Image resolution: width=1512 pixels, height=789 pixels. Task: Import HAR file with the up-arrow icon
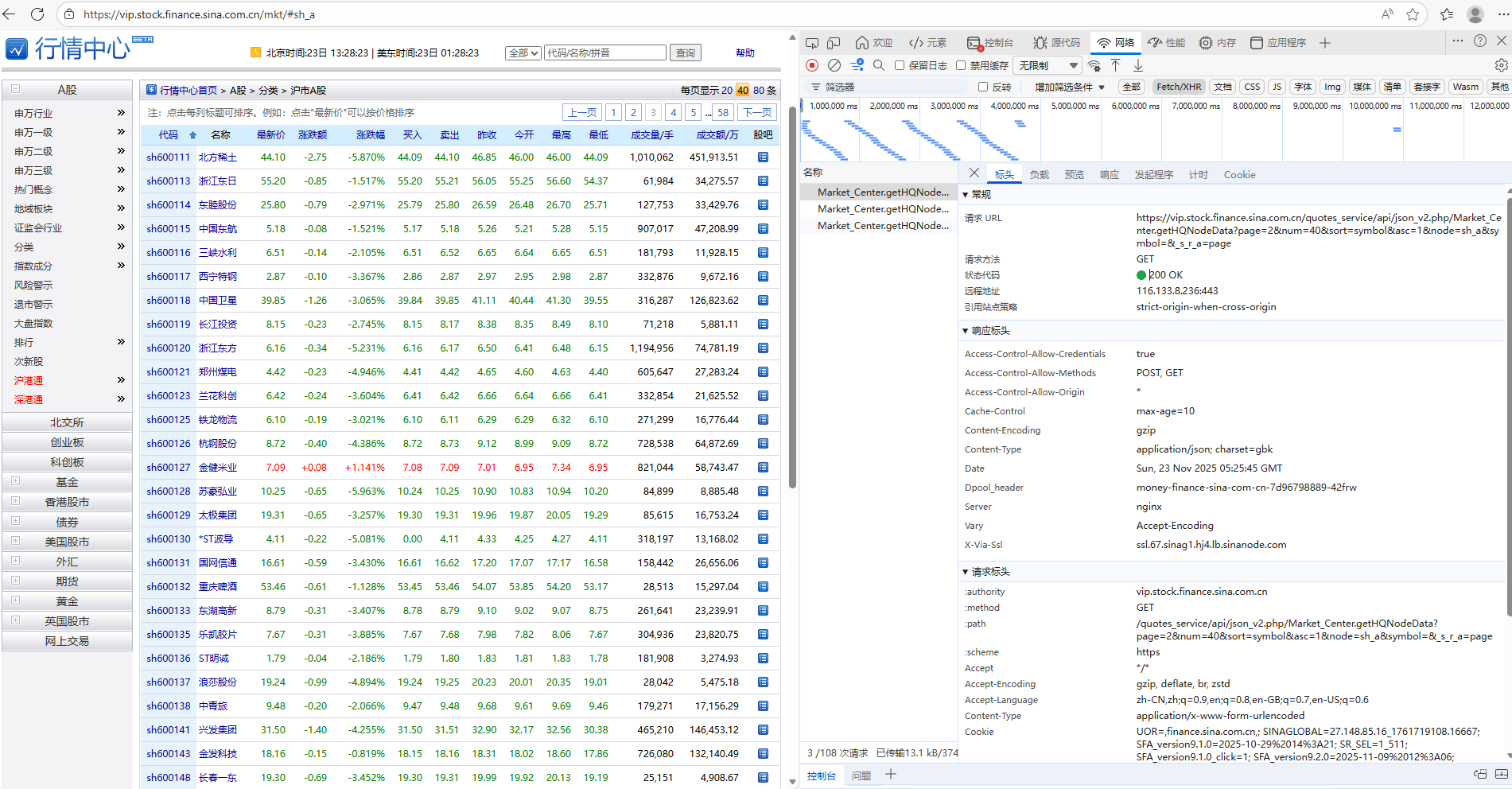pos(1116,65)
